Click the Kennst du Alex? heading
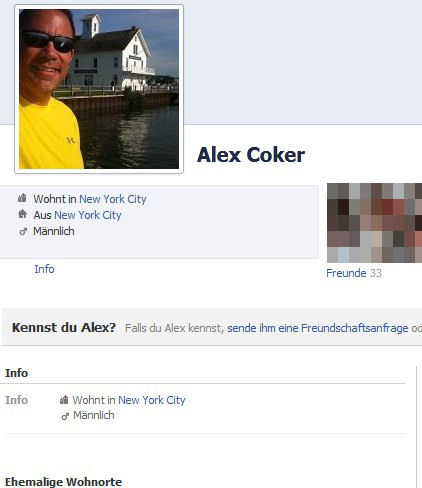This screenshot has height=488, width=422. pos(64,327)
